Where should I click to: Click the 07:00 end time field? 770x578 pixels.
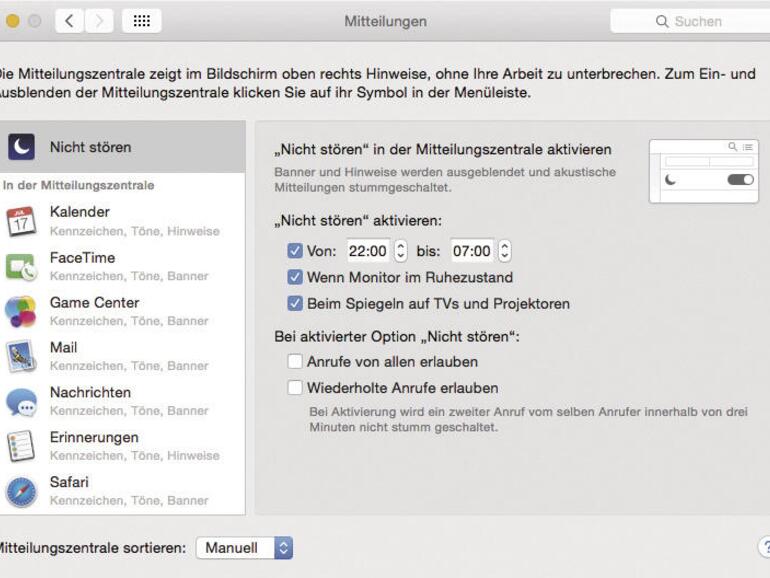(x=472, y=250)
